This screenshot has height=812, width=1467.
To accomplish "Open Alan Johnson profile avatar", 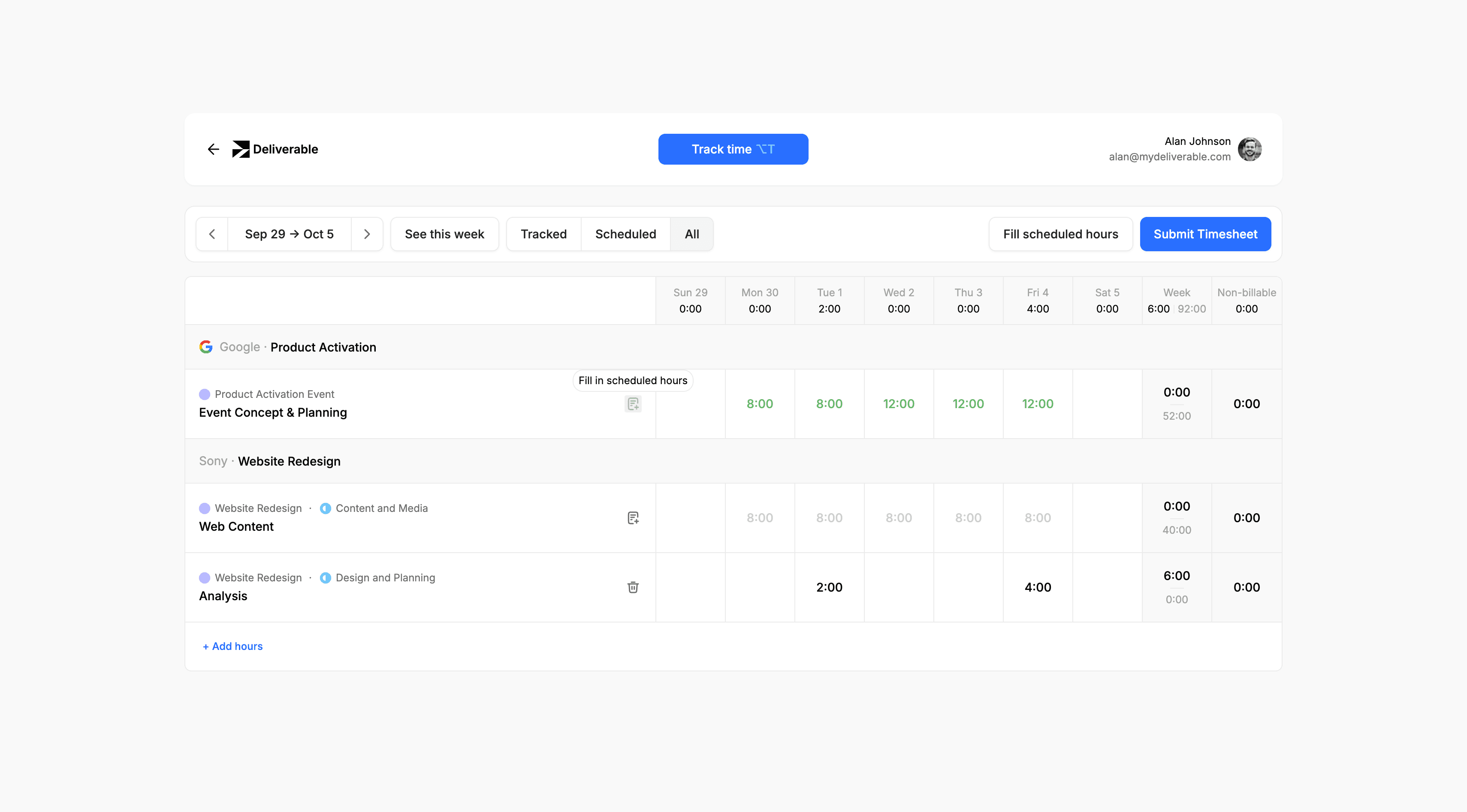I will (x=1250, y=149).
